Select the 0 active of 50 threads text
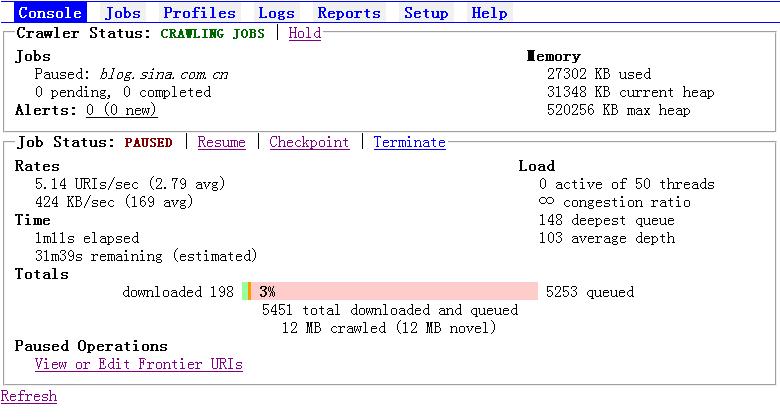Screen dimensions: 780x418 click(626, 184)
